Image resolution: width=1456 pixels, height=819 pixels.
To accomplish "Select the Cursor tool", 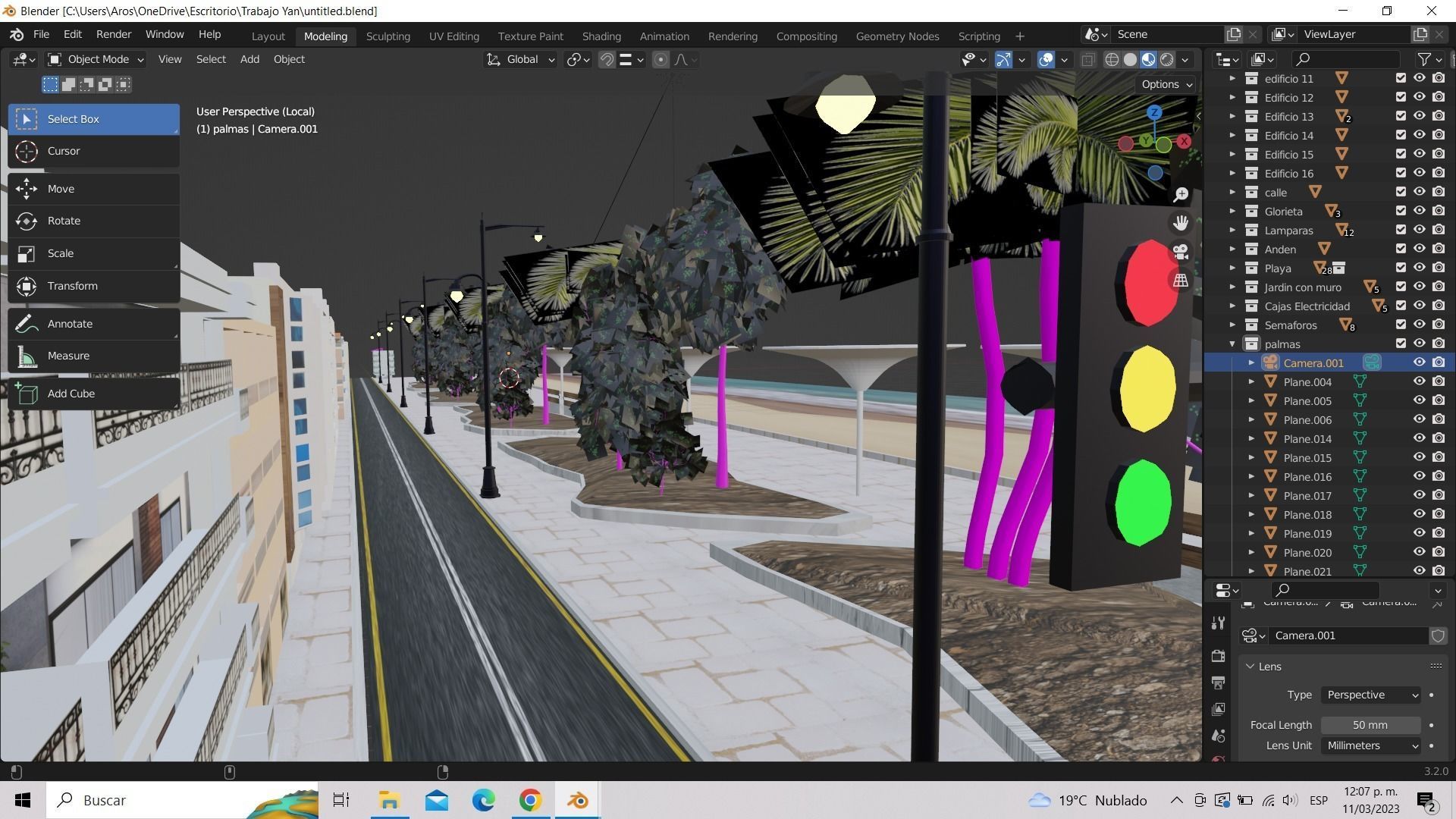I will click(x=93, y=151).
